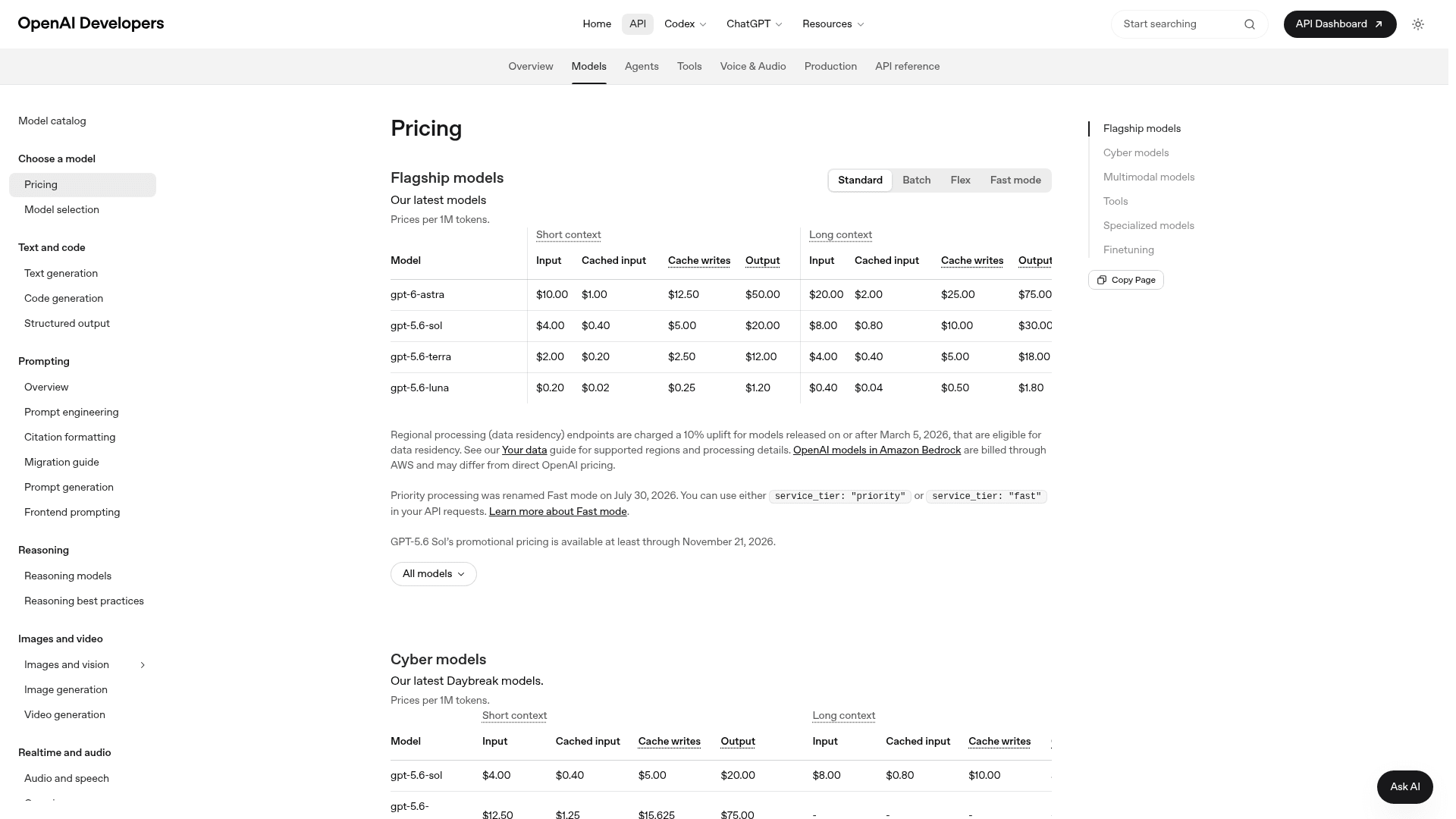Expand the ChatGPT dropdown menu
The height and width of the screenshot is (819, 1456).
click(x=754, y=24)
